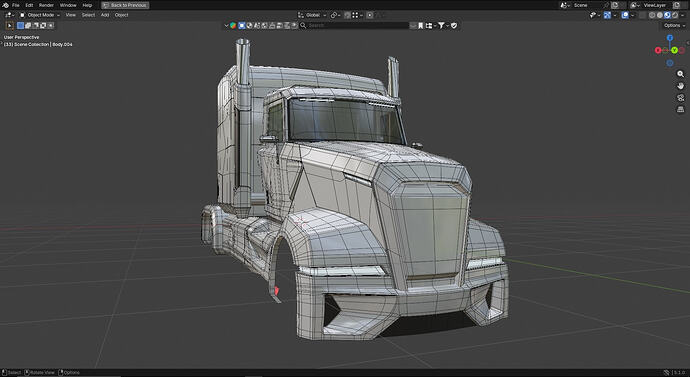Toggle viewport overlays button
This screenshot has width=690, height=377.
(625, 15)
